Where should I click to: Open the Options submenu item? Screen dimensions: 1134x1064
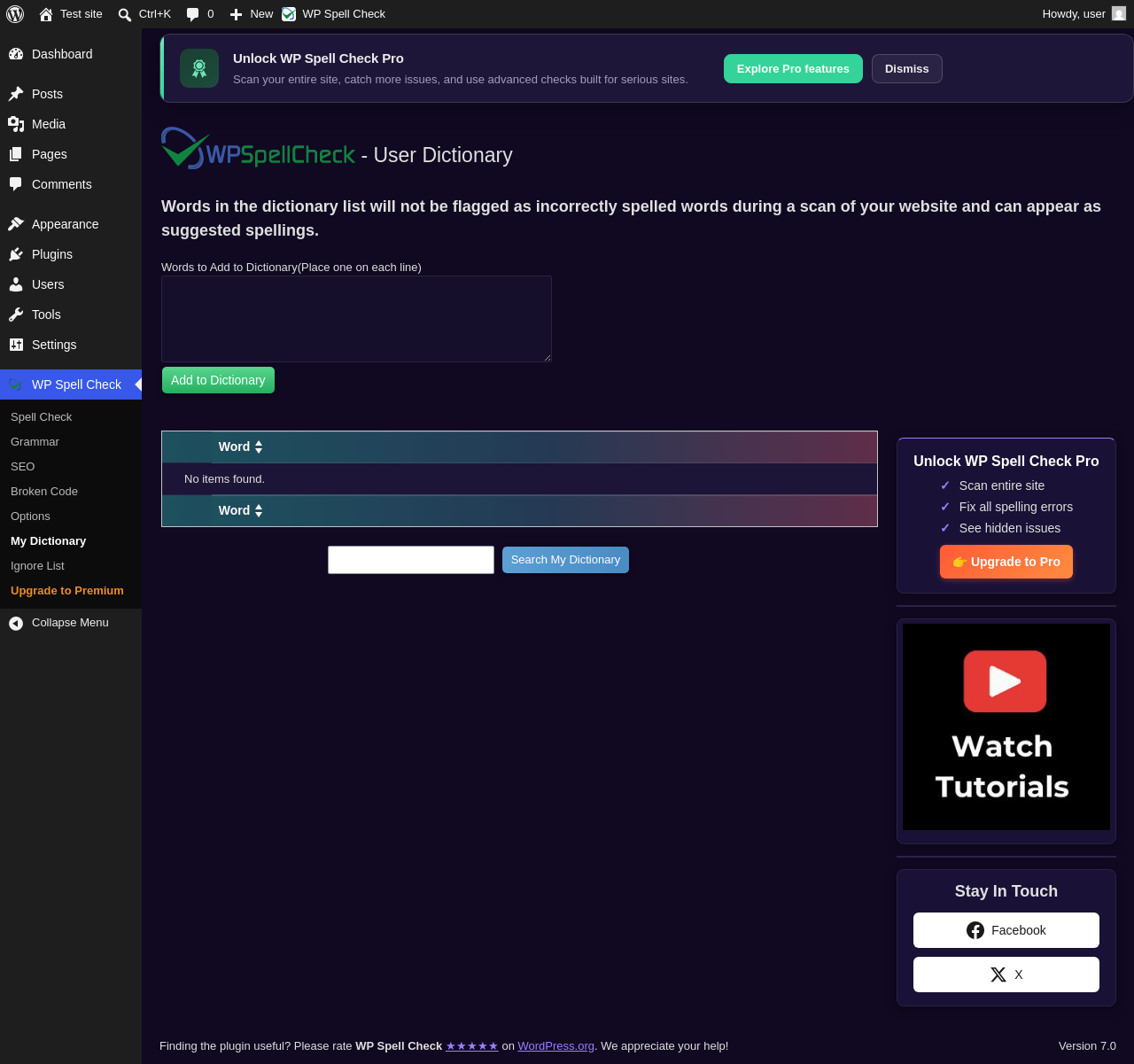30,516
